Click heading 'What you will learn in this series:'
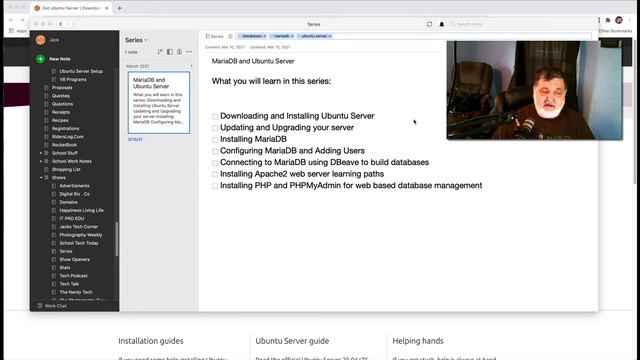Screen dimensions: 640x360 [x=271, y=81]
